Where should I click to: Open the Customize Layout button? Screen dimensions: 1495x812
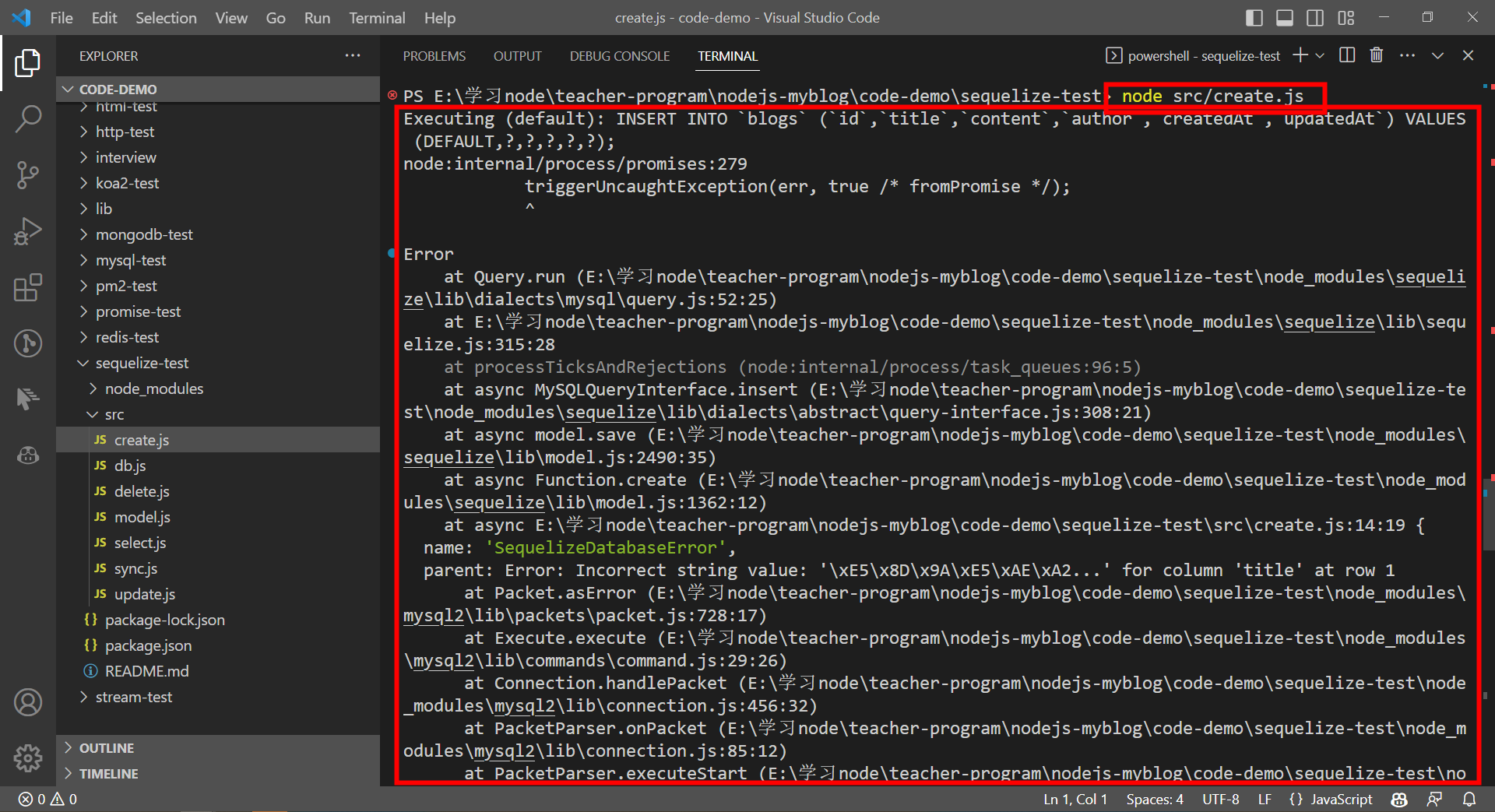tap(1346, 18)
